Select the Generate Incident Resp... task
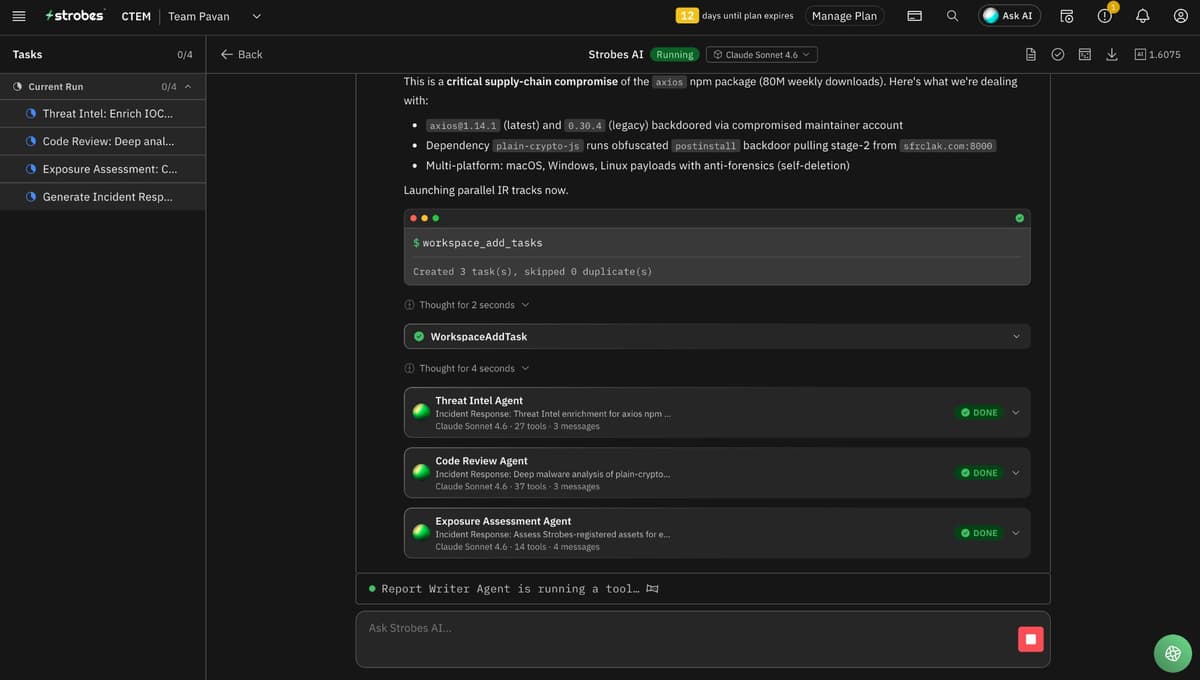Image resolution: width=1200 pixels, height=680 pixels. coord(103,197)
